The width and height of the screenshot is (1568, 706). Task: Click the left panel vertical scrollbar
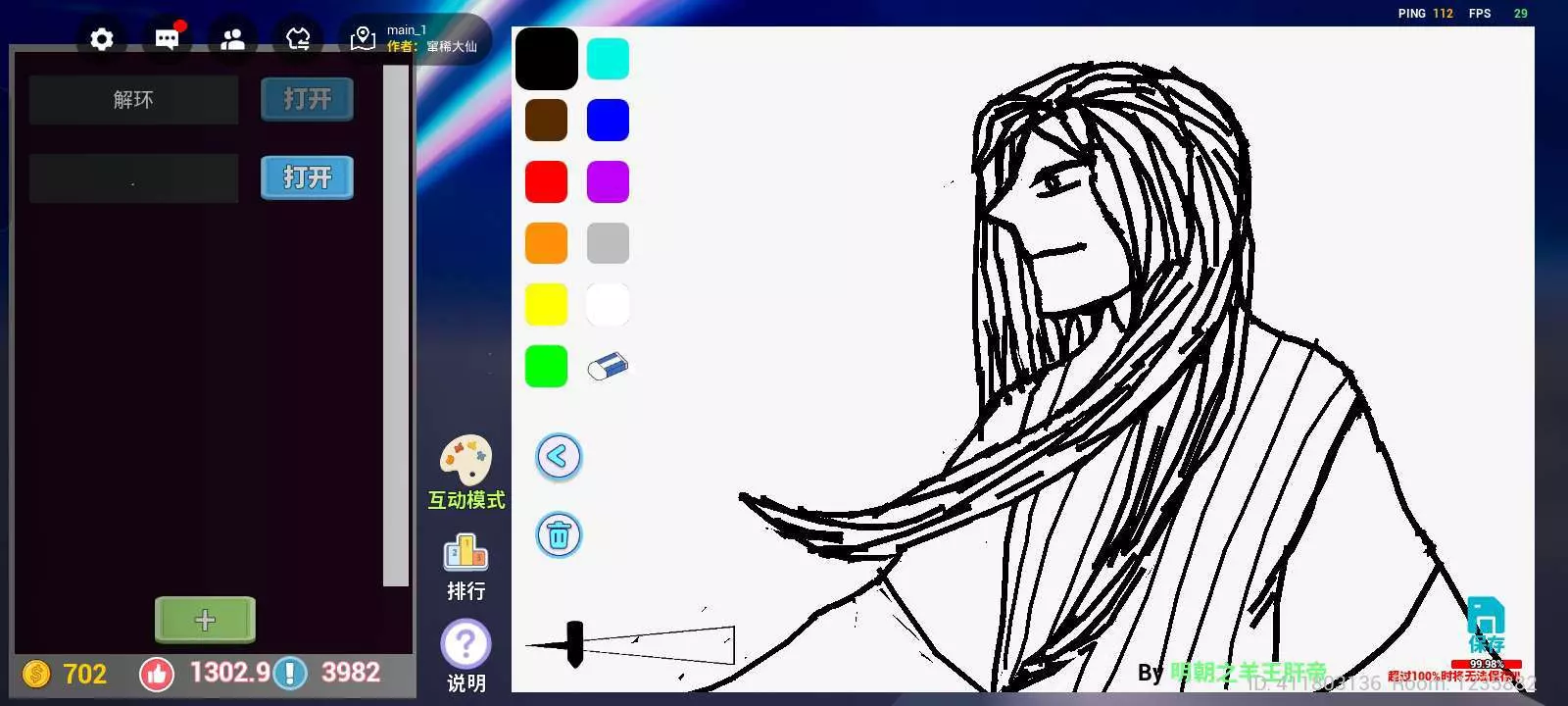396,326
